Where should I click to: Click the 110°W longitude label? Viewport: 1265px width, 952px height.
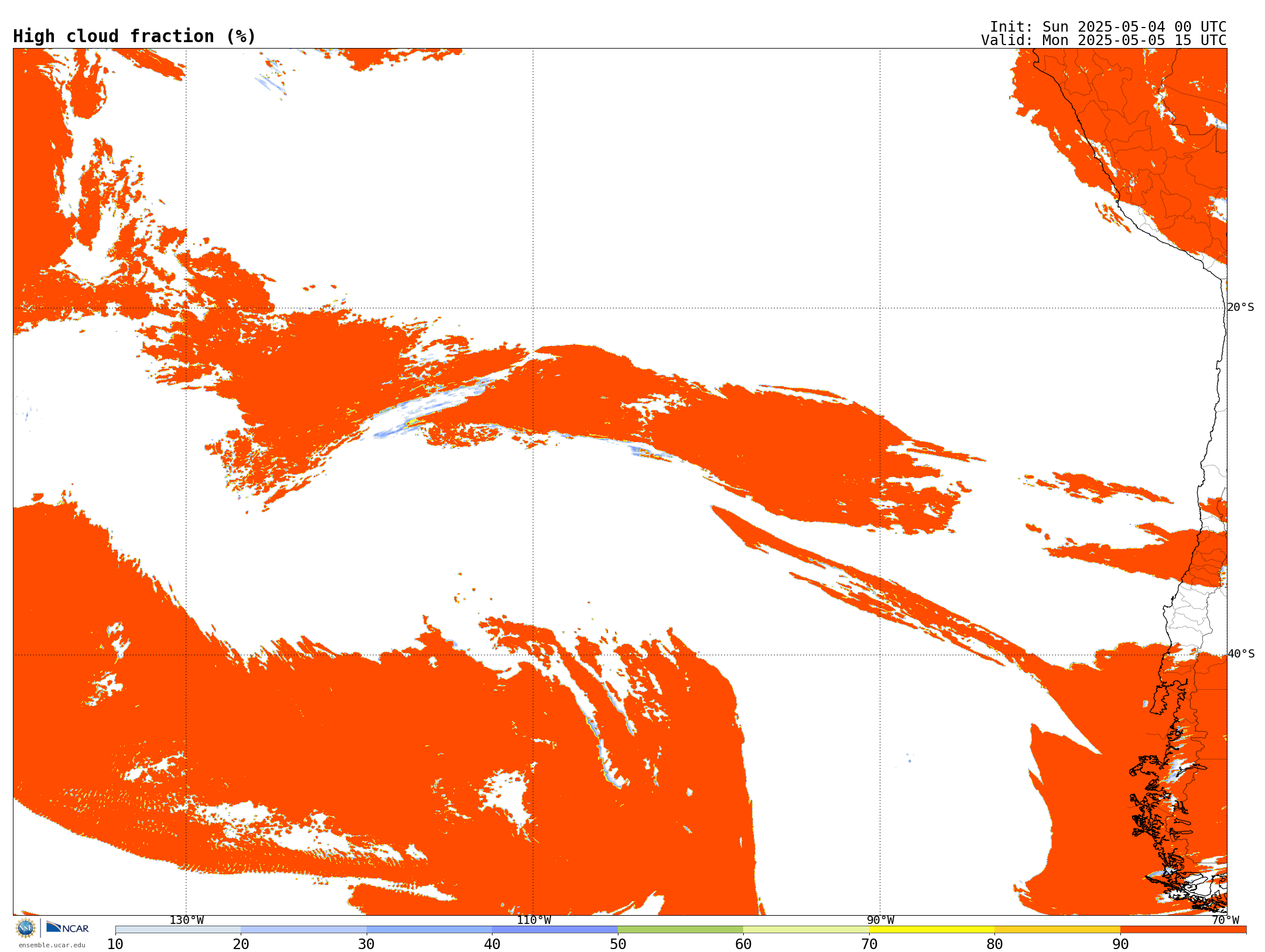pyautogui.click(x=534, y=920)
